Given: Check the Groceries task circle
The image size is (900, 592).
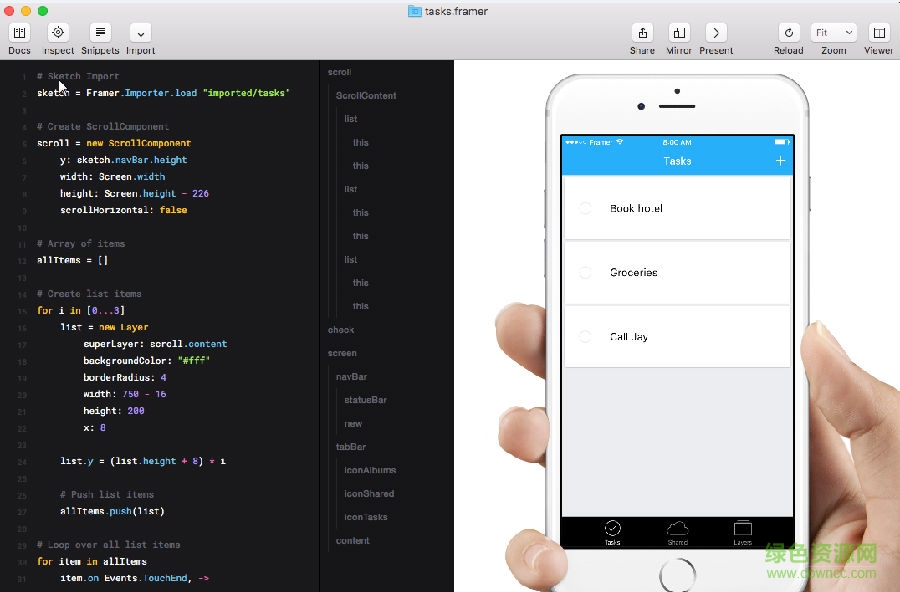Looking at the screenshot, I should point(586,272).
